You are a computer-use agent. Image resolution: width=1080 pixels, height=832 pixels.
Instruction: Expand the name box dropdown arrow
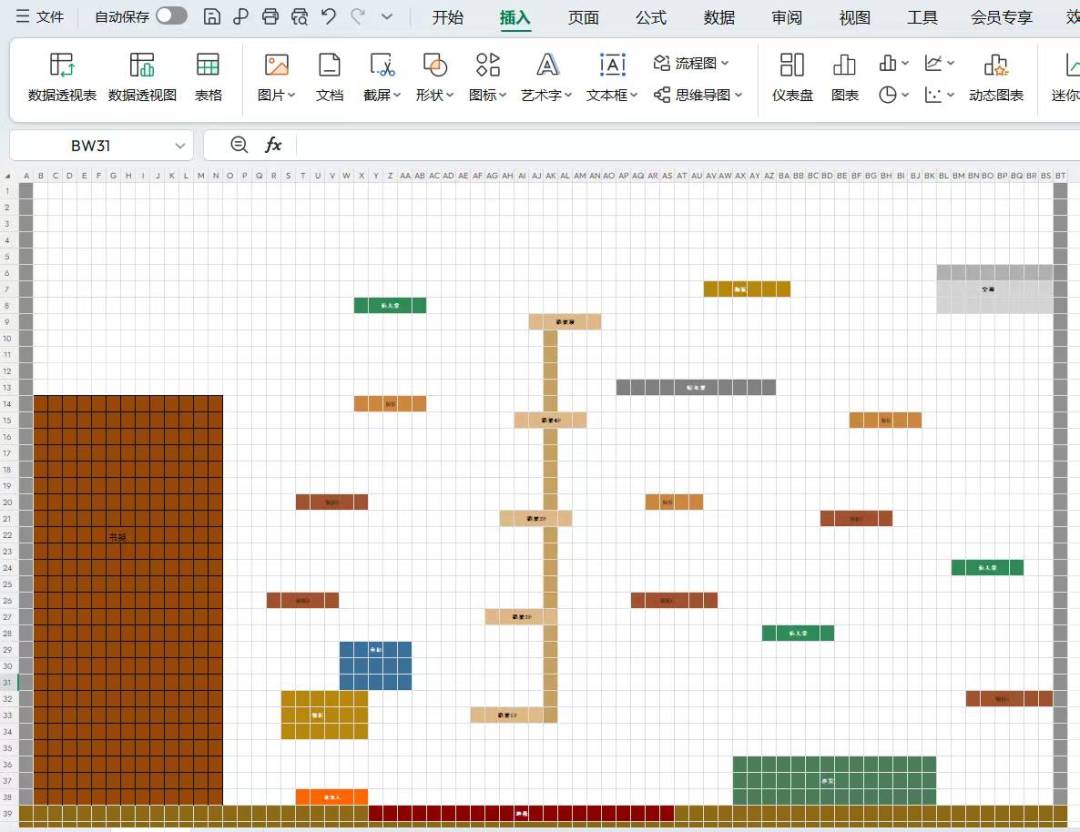coord(180,145)
